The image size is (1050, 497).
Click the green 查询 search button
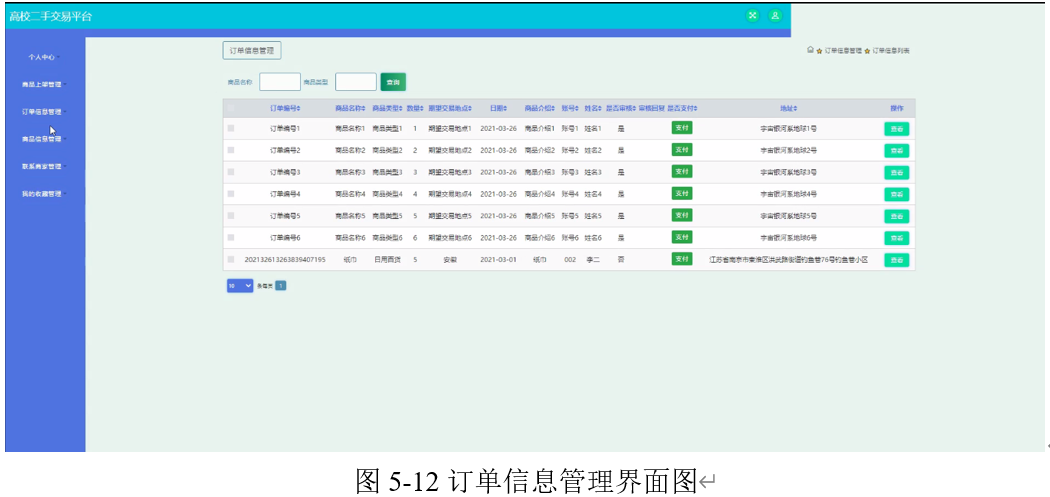(393, 82)
